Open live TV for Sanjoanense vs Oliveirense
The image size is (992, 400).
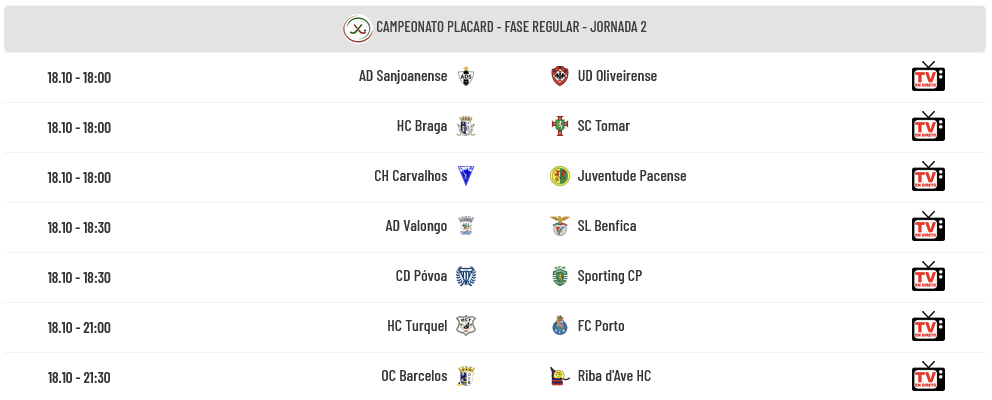point(928,77)
